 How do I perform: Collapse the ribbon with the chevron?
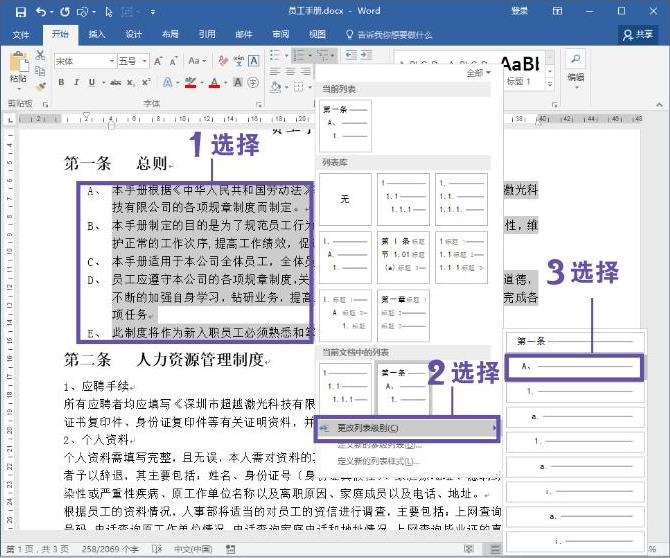[659, 104]
